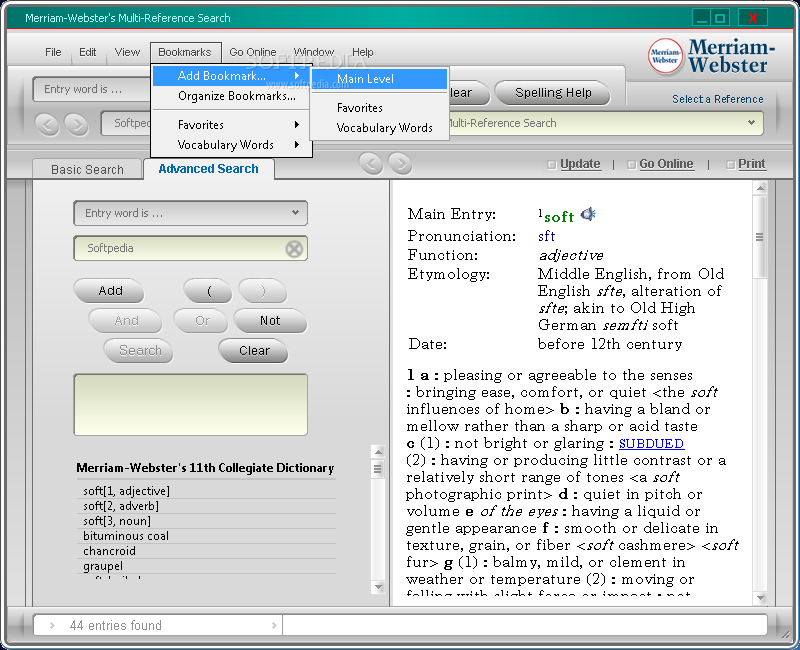Click the Spelling Help button
The image size is (800, 650).
click(553, 93)
